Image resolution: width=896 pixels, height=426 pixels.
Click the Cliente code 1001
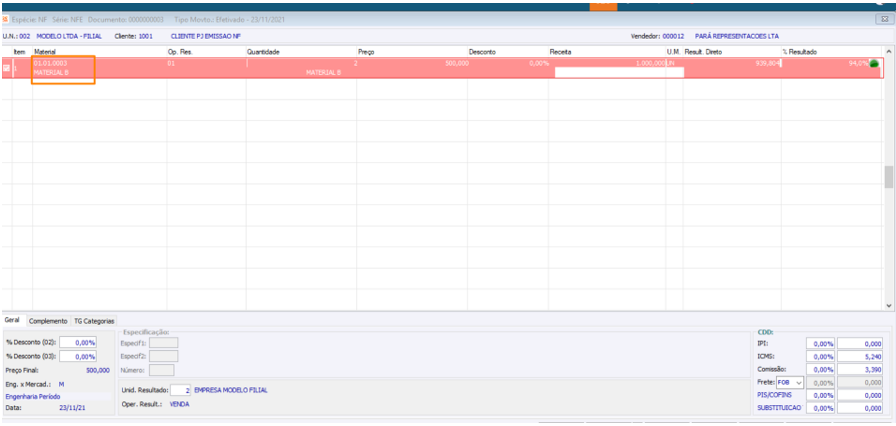[x=146, y=36]
